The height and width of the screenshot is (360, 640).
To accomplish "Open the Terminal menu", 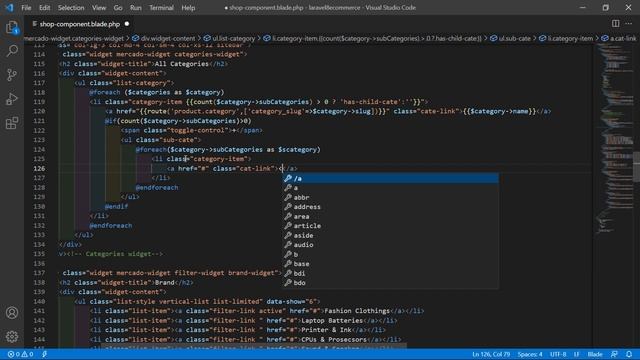I will (161, 8).
